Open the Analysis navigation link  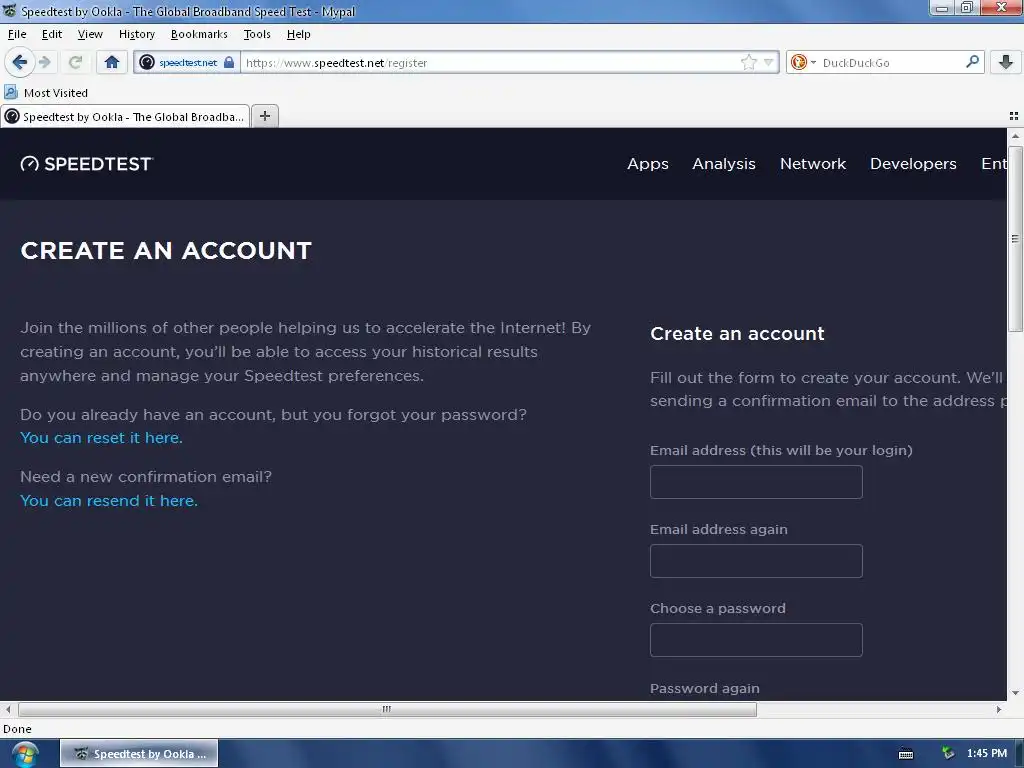tap(724, 164)
